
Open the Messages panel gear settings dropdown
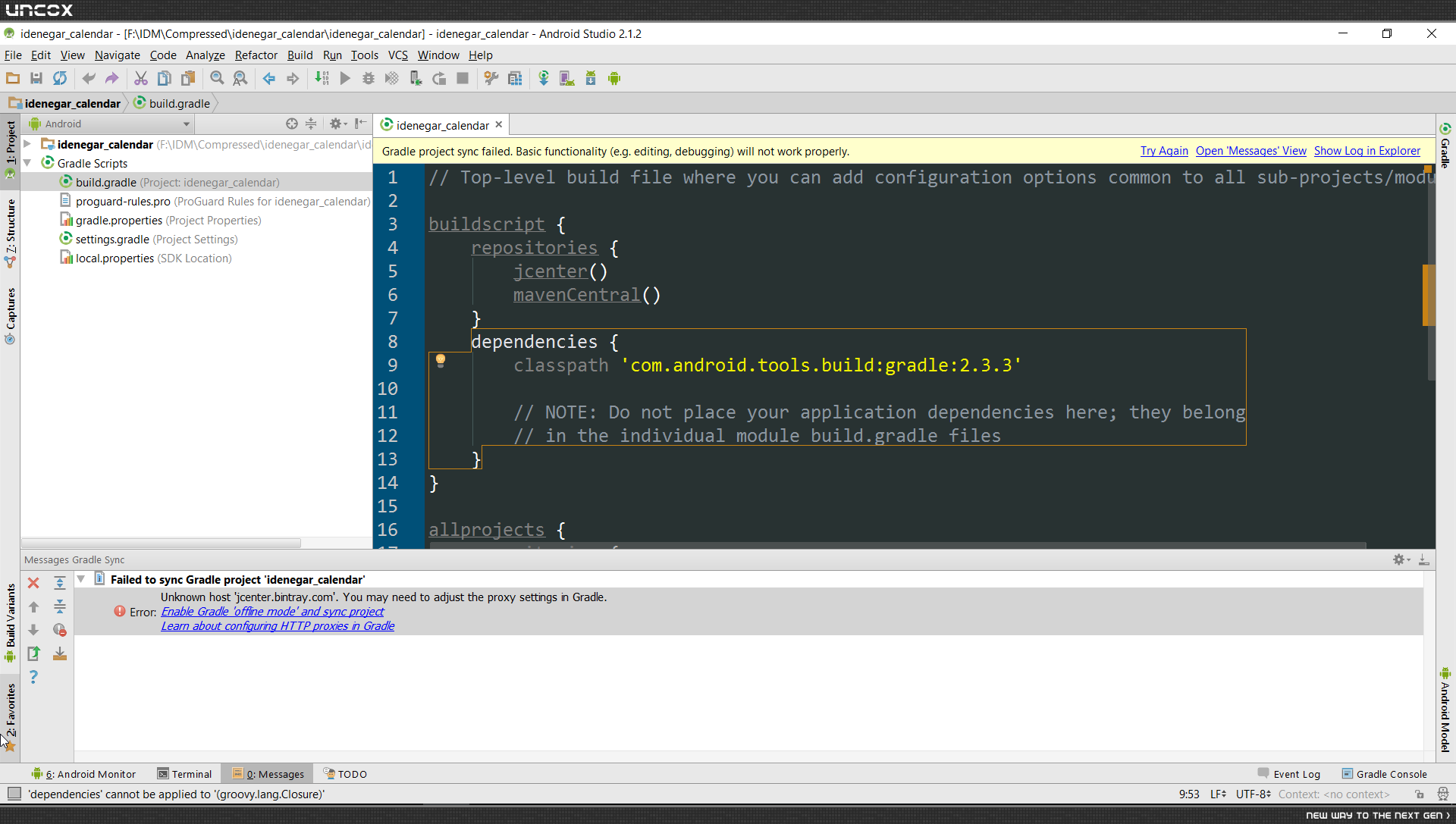(x=1401, y=559)
